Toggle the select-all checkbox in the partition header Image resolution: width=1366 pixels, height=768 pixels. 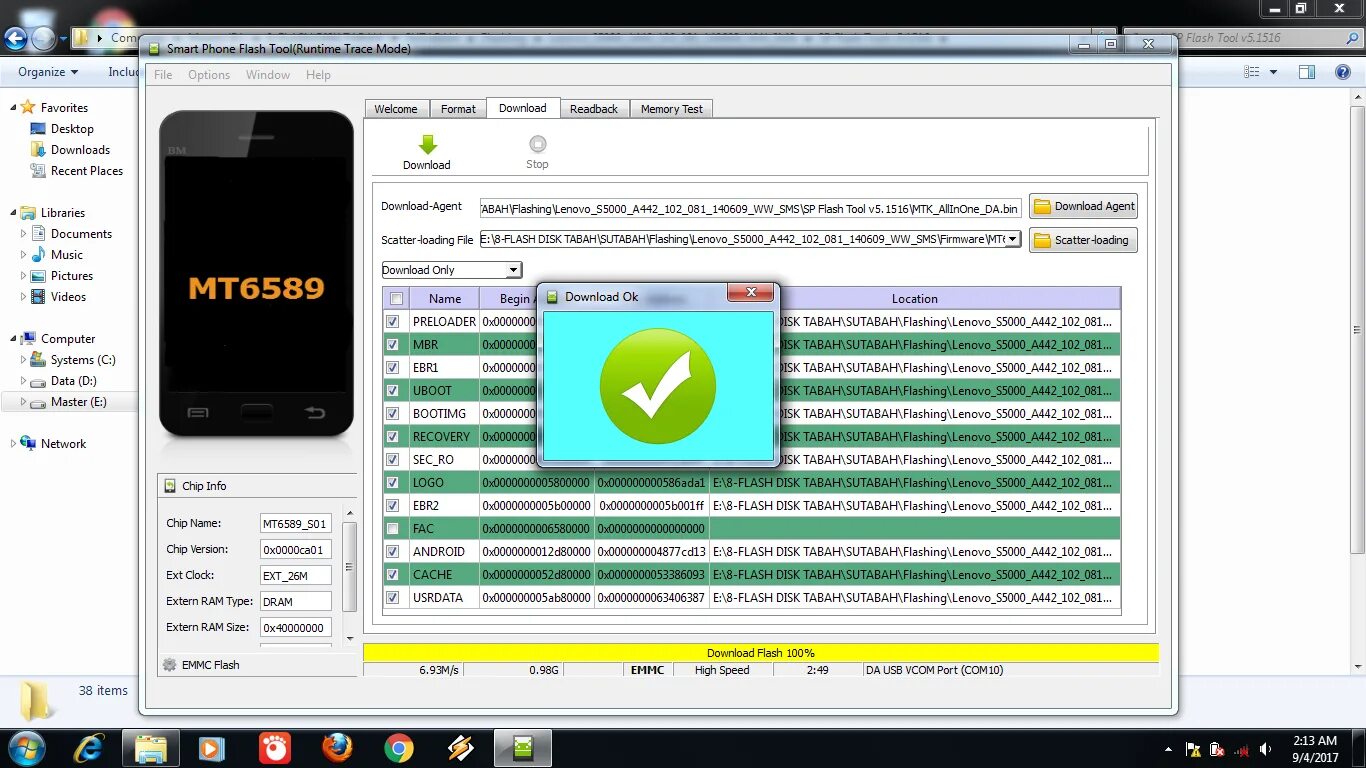point(395,298)
